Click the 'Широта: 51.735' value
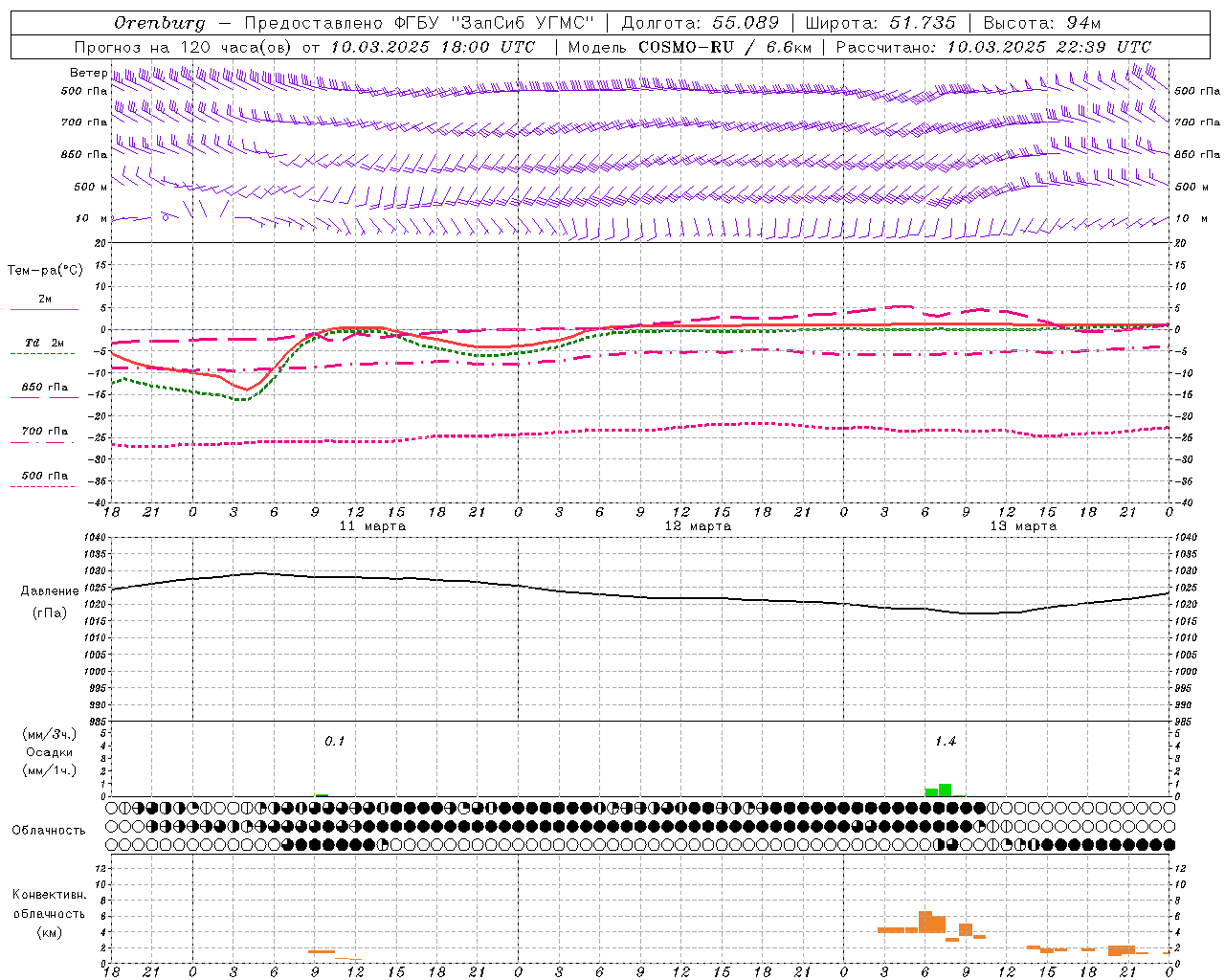Image resolution: width=1225 pixels, height=980 pixels. click(880, 23)
